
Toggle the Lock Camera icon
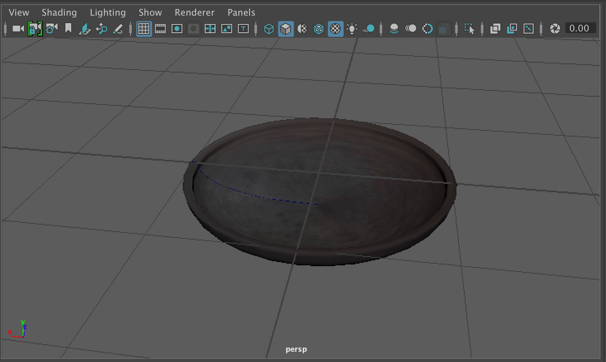click(35, 29)
